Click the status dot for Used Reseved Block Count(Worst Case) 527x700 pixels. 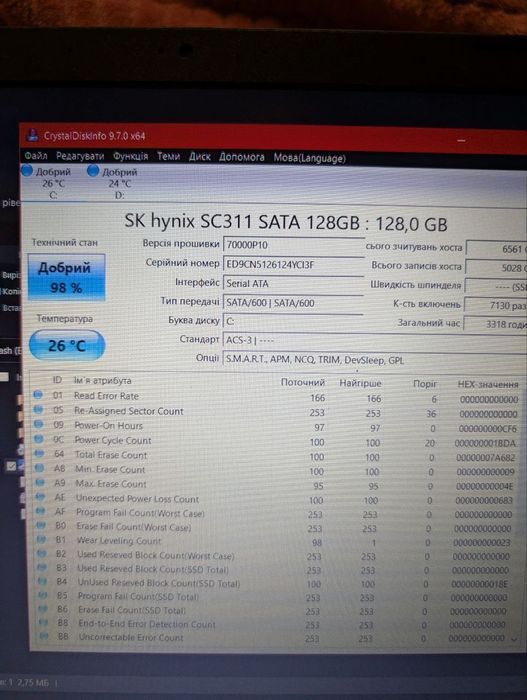tap(42, 554)
